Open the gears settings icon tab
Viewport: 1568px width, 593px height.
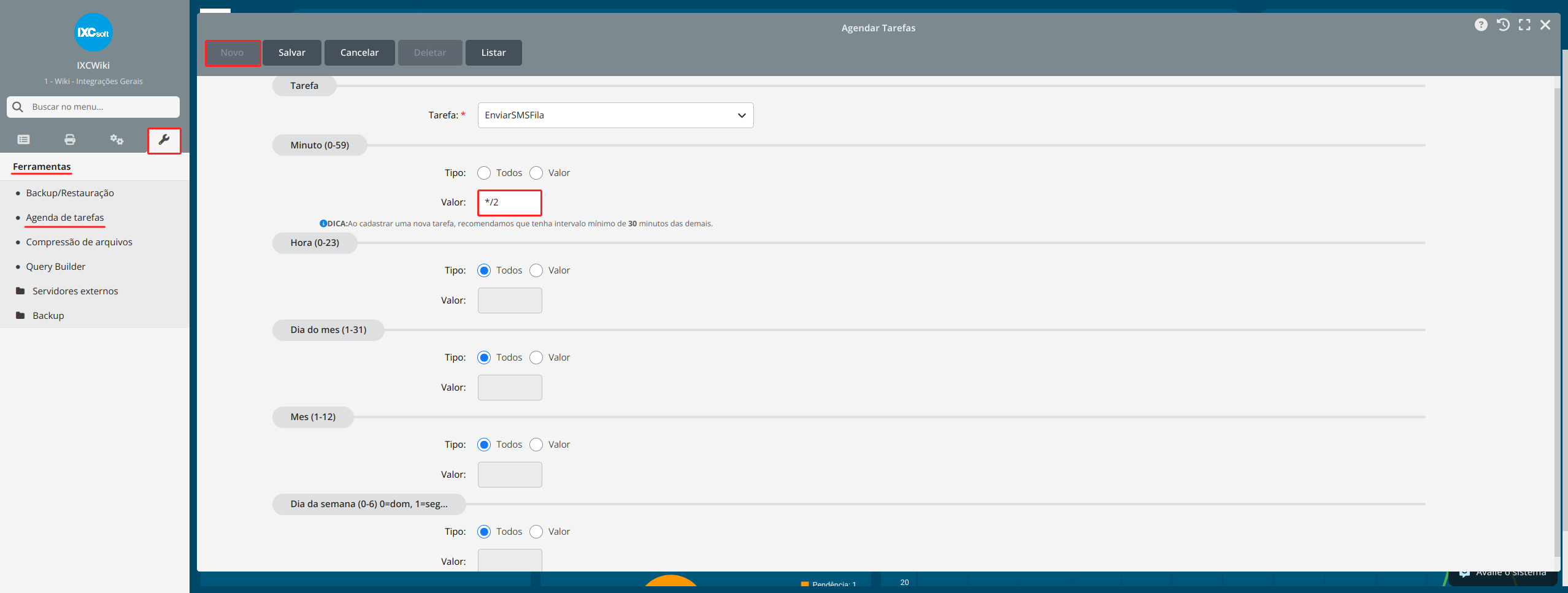[x=117, y=140]
